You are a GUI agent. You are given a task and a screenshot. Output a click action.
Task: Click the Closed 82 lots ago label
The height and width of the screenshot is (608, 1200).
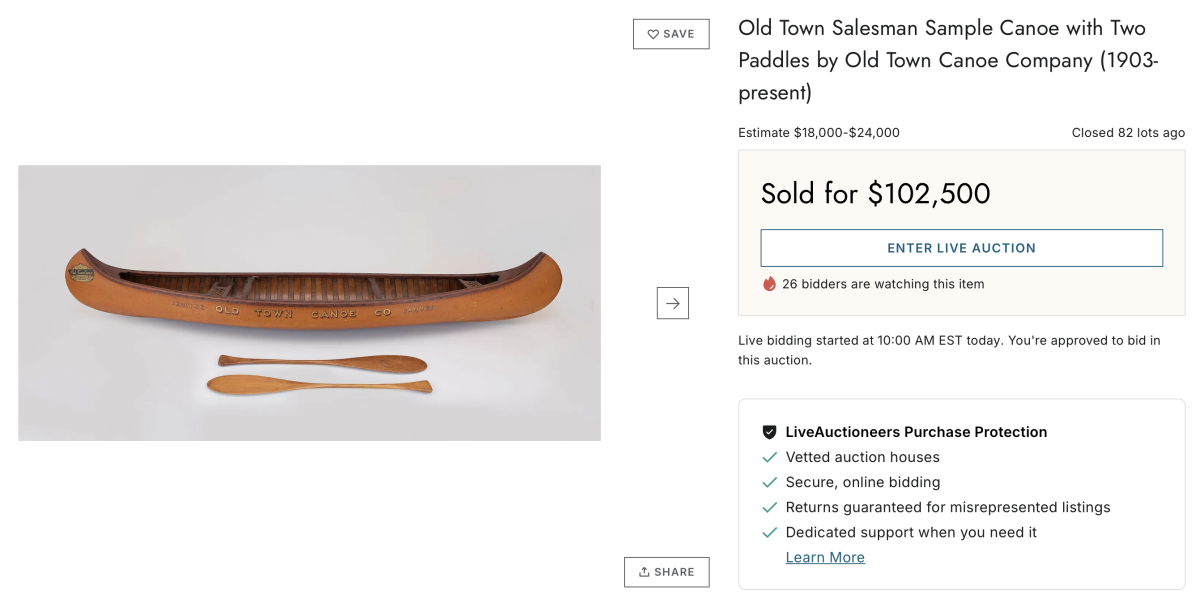tap(1128, 132)
